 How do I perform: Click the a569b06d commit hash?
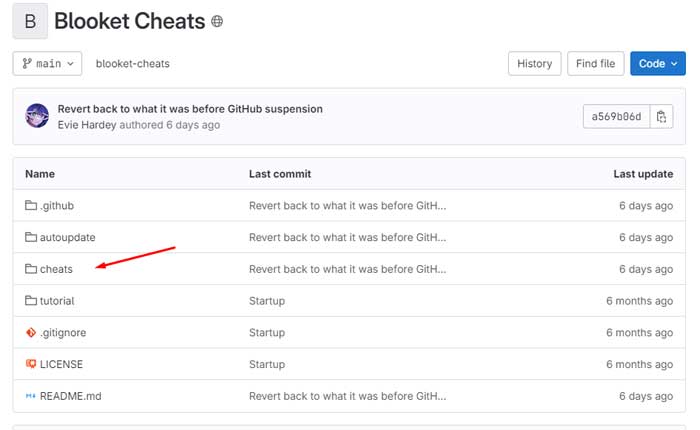tap(616, 117)
